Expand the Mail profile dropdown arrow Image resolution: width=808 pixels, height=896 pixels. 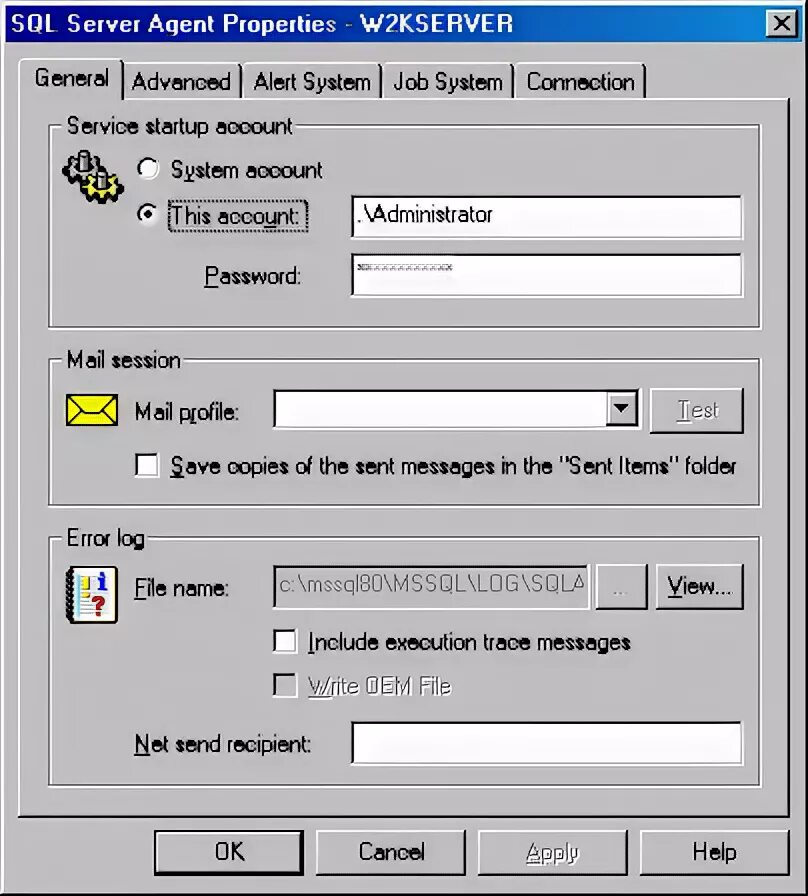pyautogui.click(x=621, y=408)
